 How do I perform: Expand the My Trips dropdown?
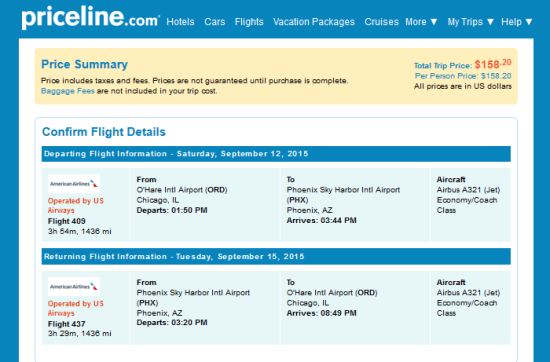tap(471, 22)
